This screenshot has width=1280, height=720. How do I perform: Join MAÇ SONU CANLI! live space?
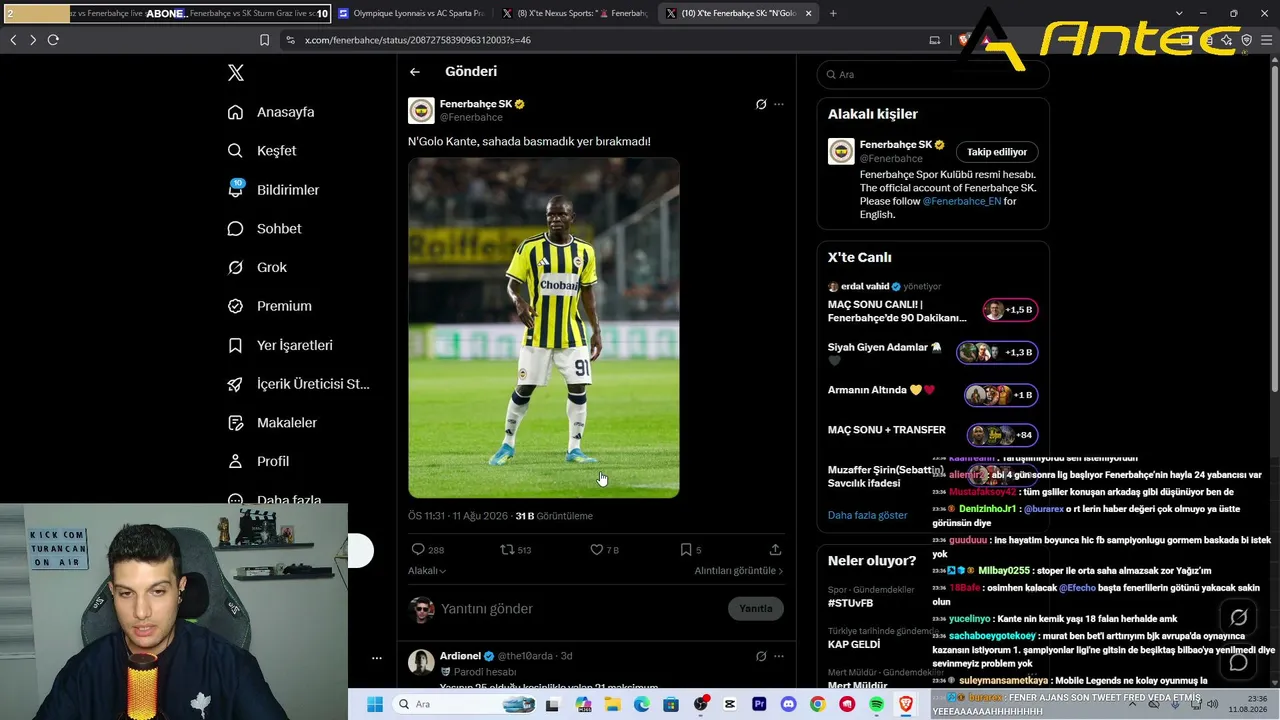1010,310
